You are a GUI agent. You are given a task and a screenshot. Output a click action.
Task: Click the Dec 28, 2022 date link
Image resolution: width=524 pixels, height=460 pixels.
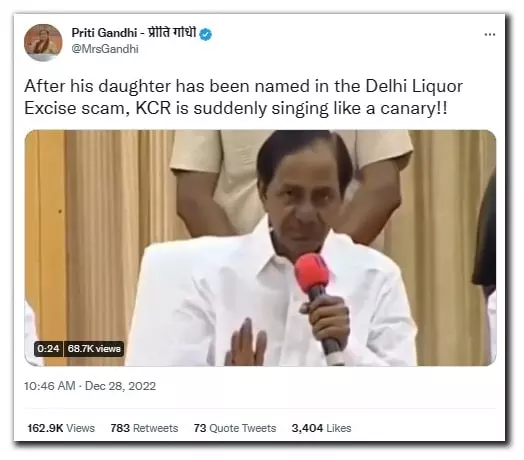tap(121, 386)
